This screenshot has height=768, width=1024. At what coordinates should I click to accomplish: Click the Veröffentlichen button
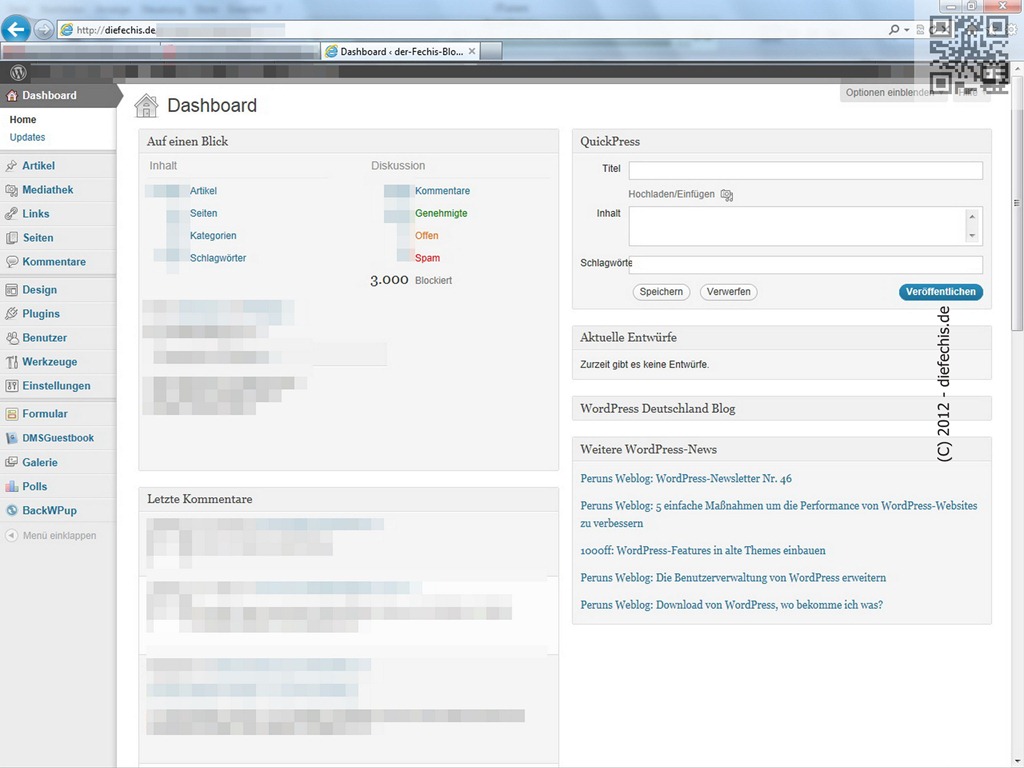(x=940, y=292)
